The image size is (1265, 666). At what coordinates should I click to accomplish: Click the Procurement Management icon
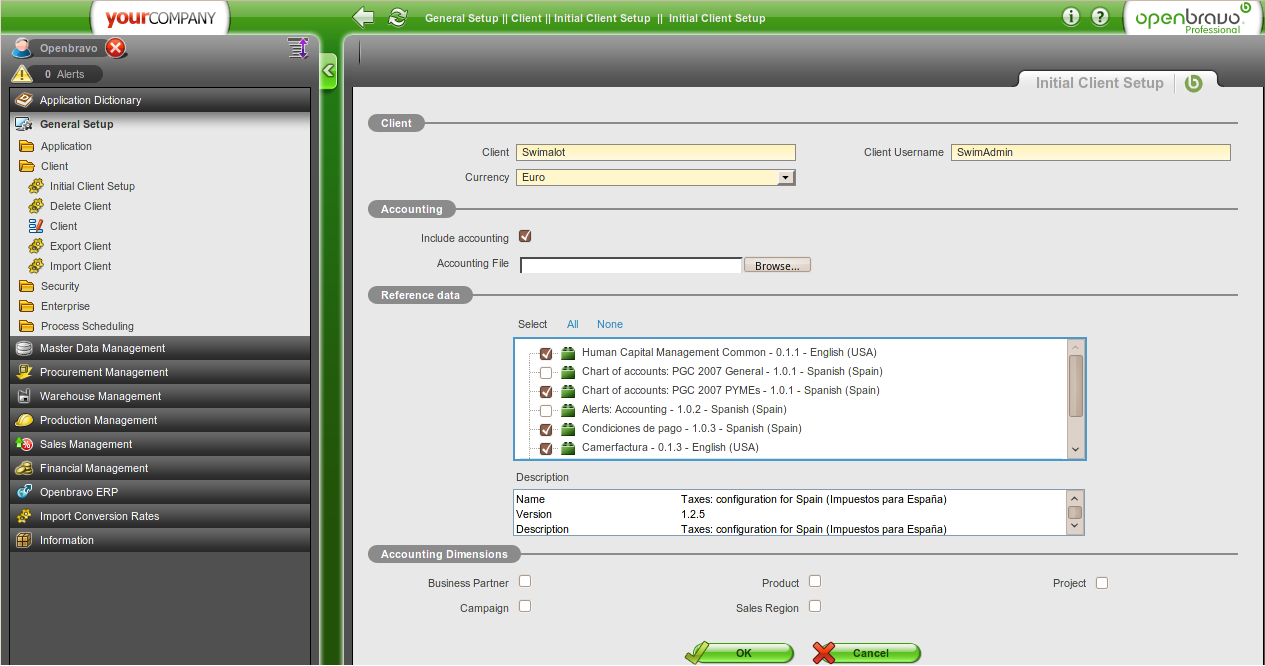(x=24, y=372)
